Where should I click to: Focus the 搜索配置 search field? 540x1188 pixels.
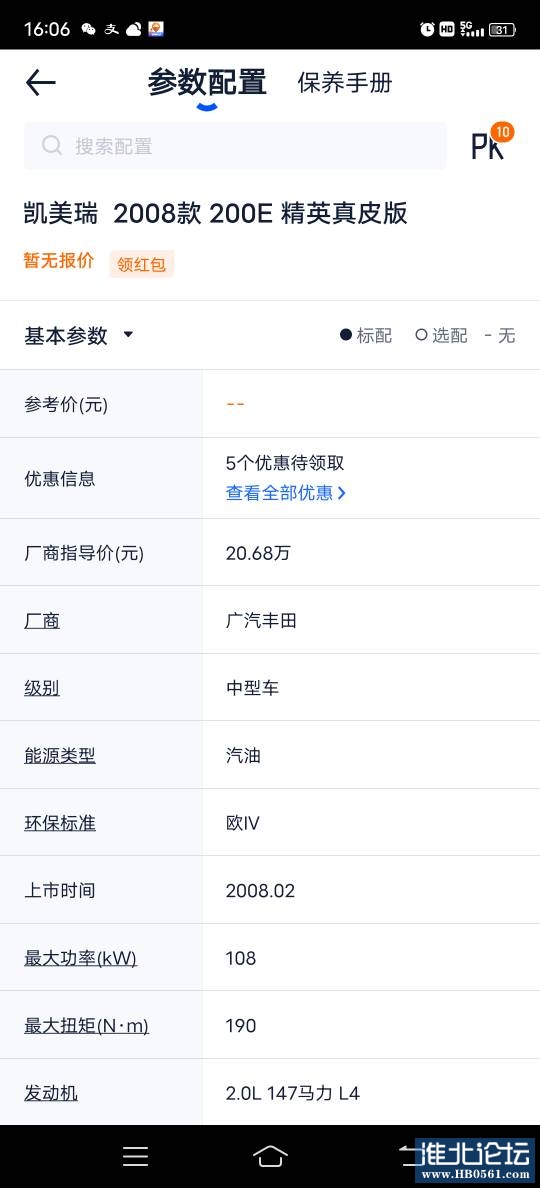coord(236,145)
